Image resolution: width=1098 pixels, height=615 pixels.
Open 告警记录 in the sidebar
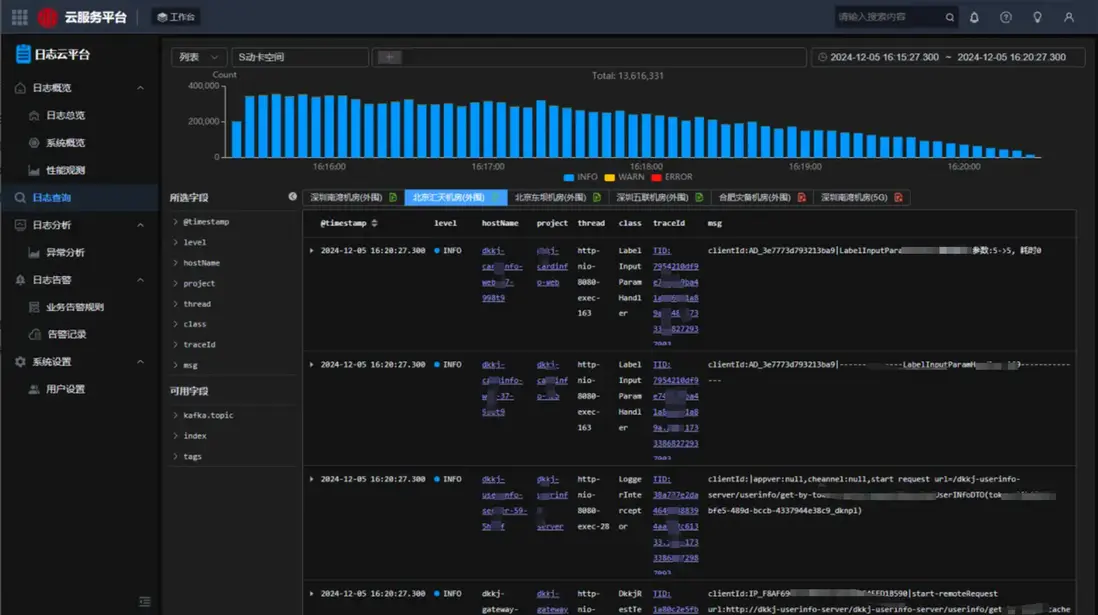[x=67, y=334]
